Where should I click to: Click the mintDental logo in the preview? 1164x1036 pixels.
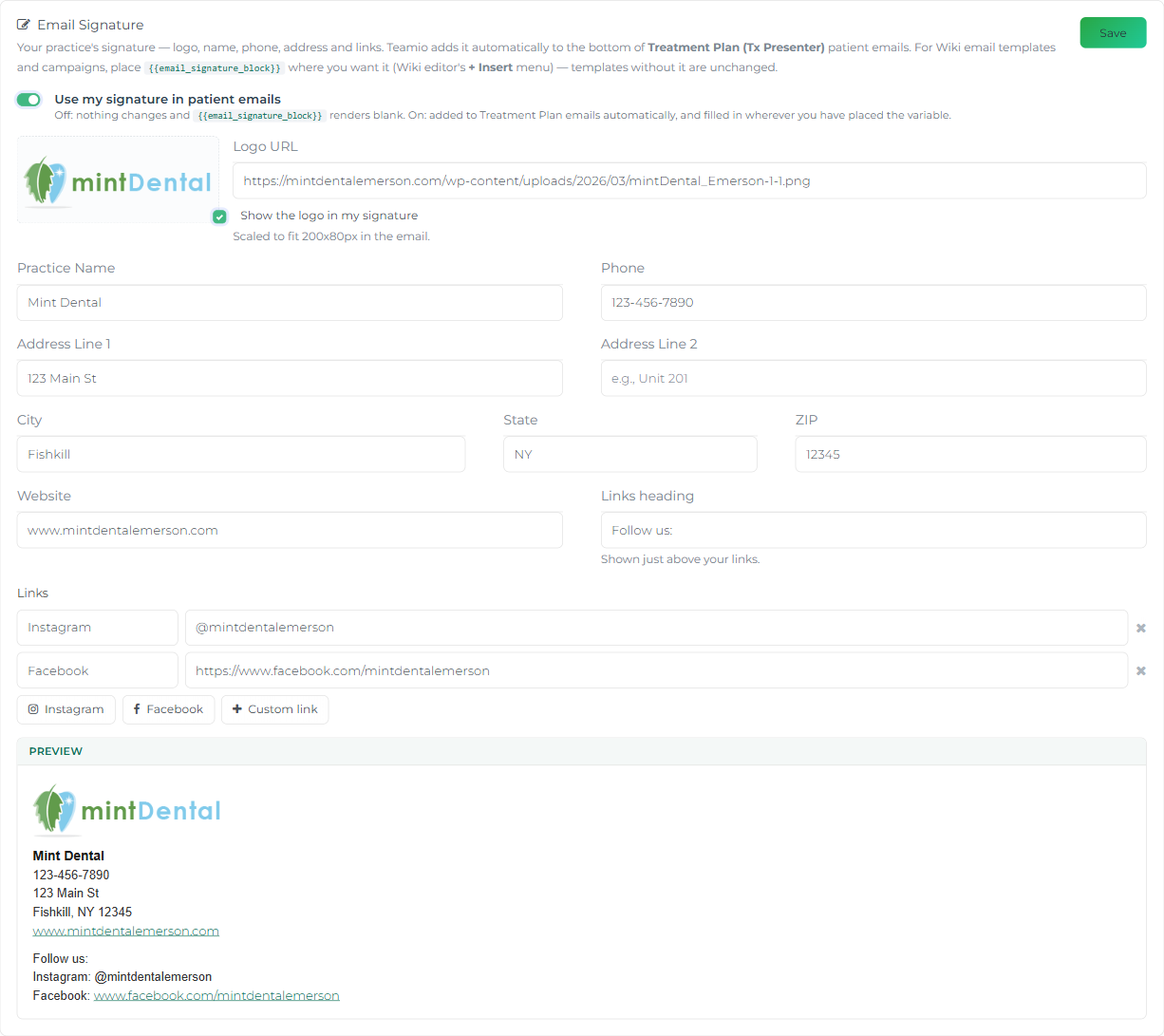coord(126,810)
